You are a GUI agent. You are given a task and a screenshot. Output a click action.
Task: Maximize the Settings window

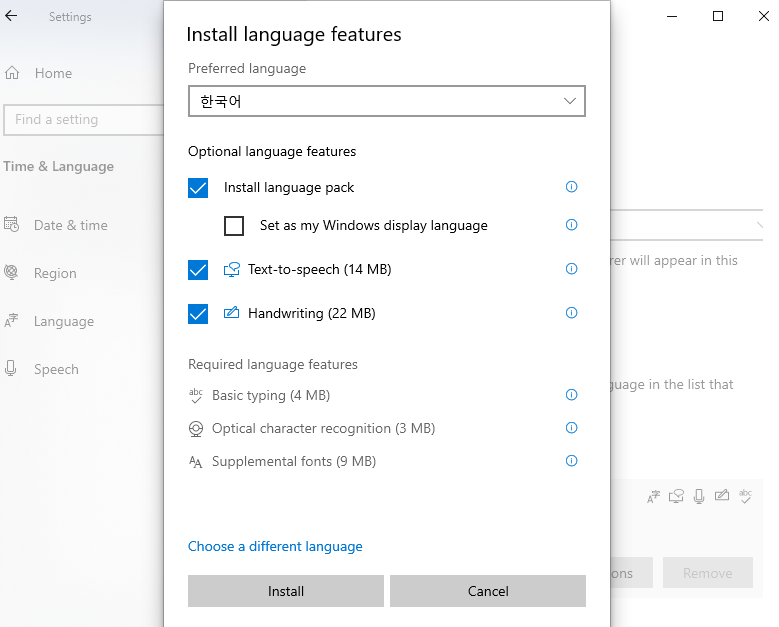pos(718,16)
